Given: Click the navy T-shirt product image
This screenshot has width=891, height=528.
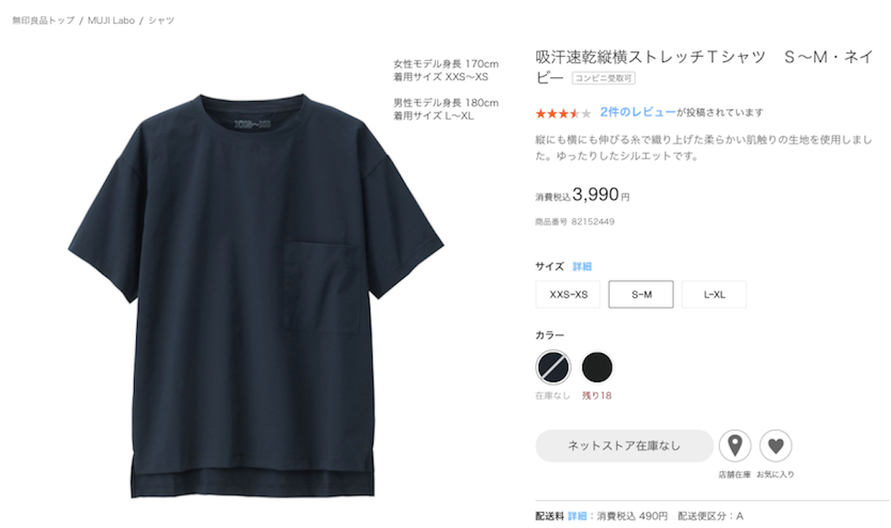Looking at the screenshot, I should click(256, 296).
